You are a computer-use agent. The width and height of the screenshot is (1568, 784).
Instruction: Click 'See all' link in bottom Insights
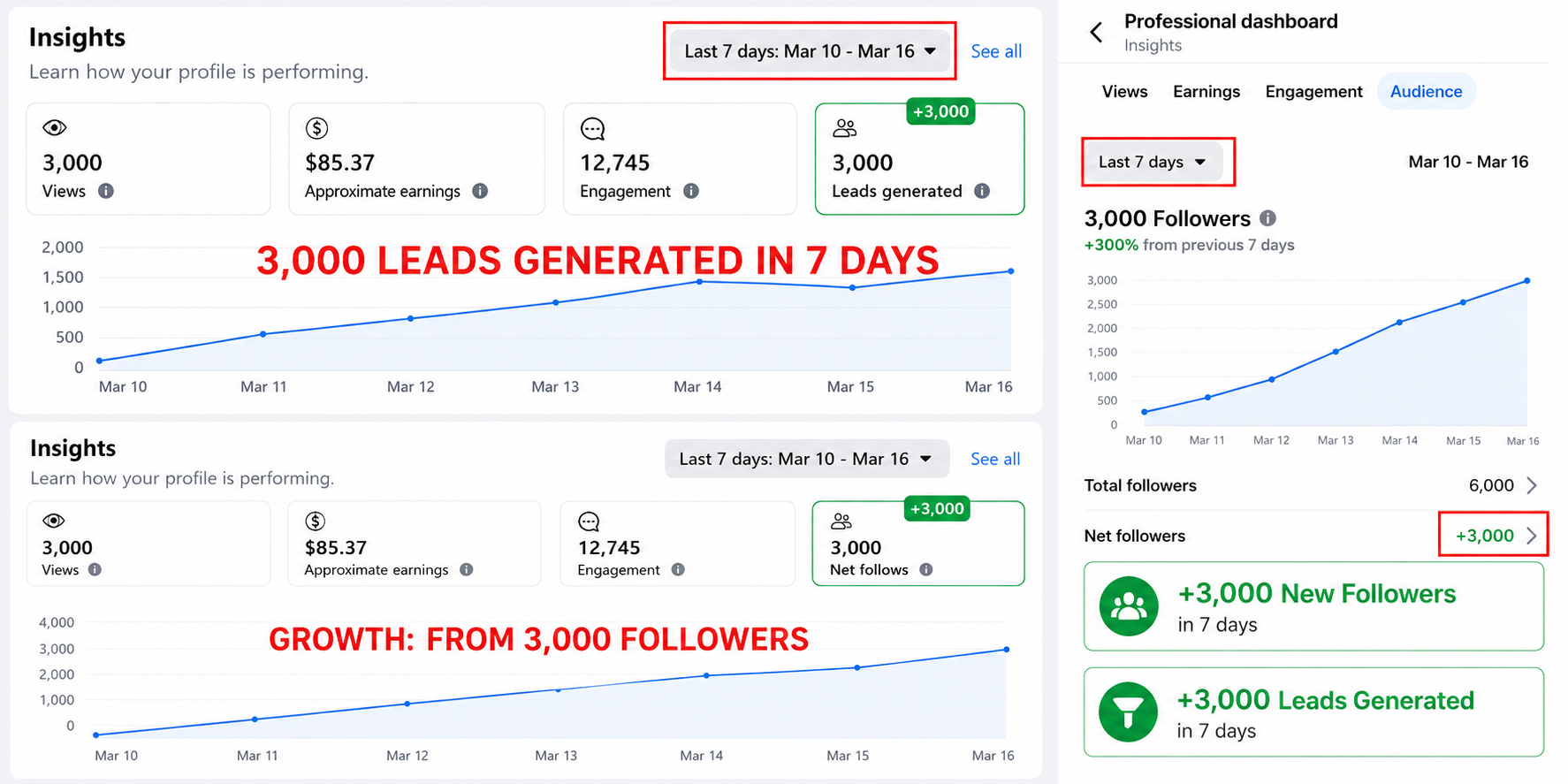(995, 459)
